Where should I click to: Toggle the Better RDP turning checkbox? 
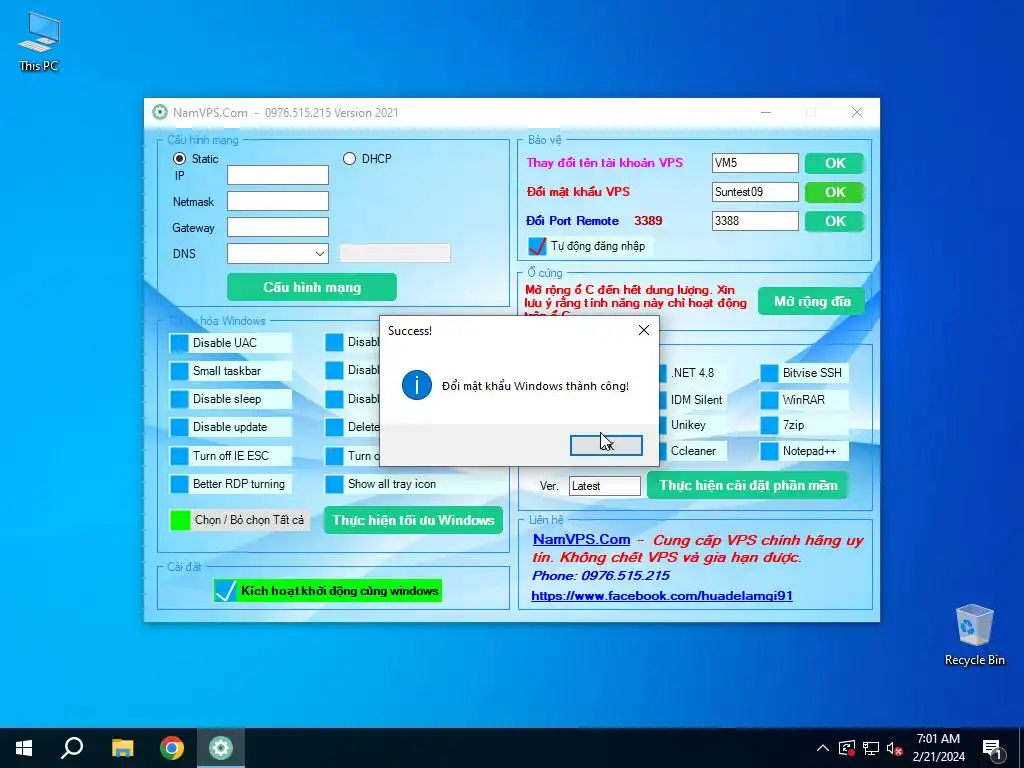point(179,484)
